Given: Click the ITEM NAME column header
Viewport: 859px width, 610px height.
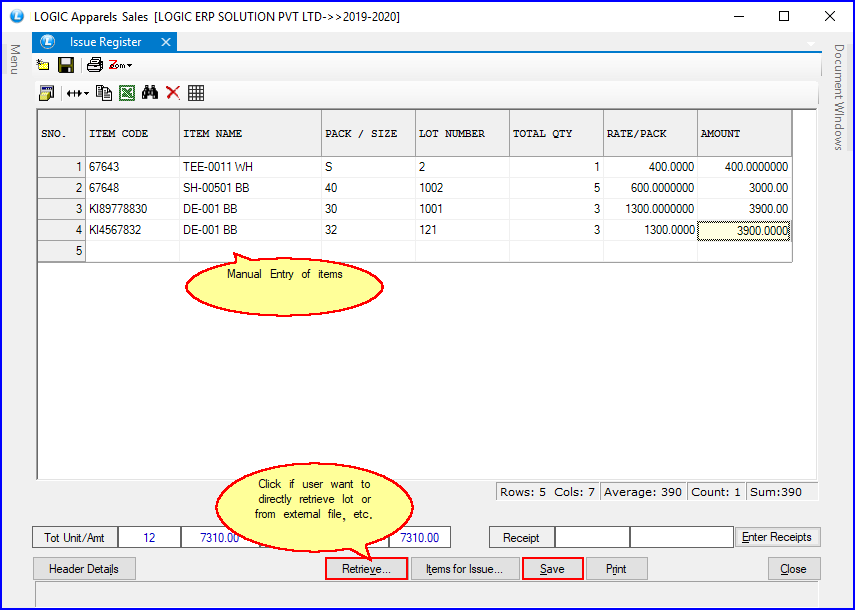Looking at the screenshot, I should coord(250,133).
